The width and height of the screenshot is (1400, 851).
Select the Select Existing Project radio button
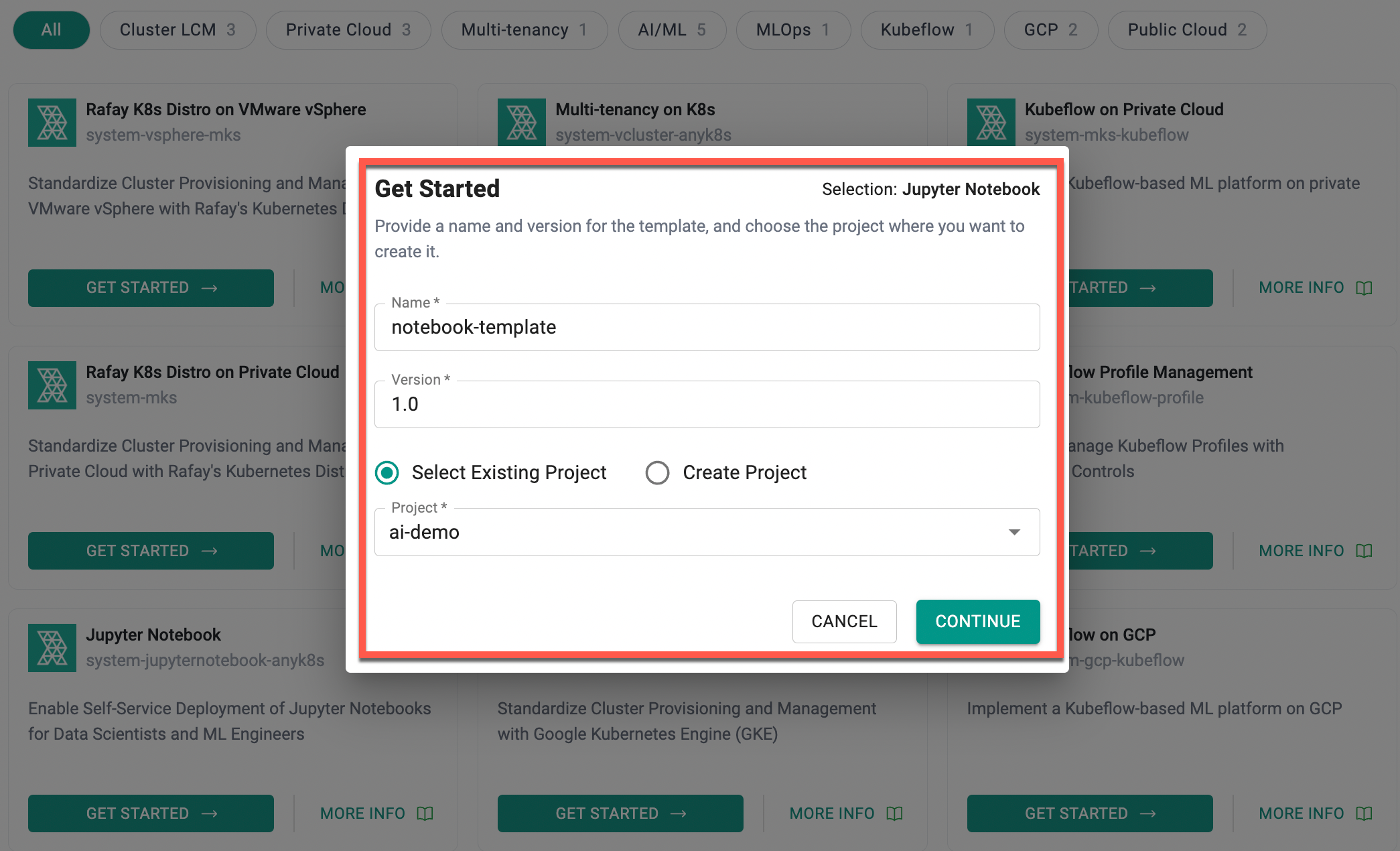[389, 473]
